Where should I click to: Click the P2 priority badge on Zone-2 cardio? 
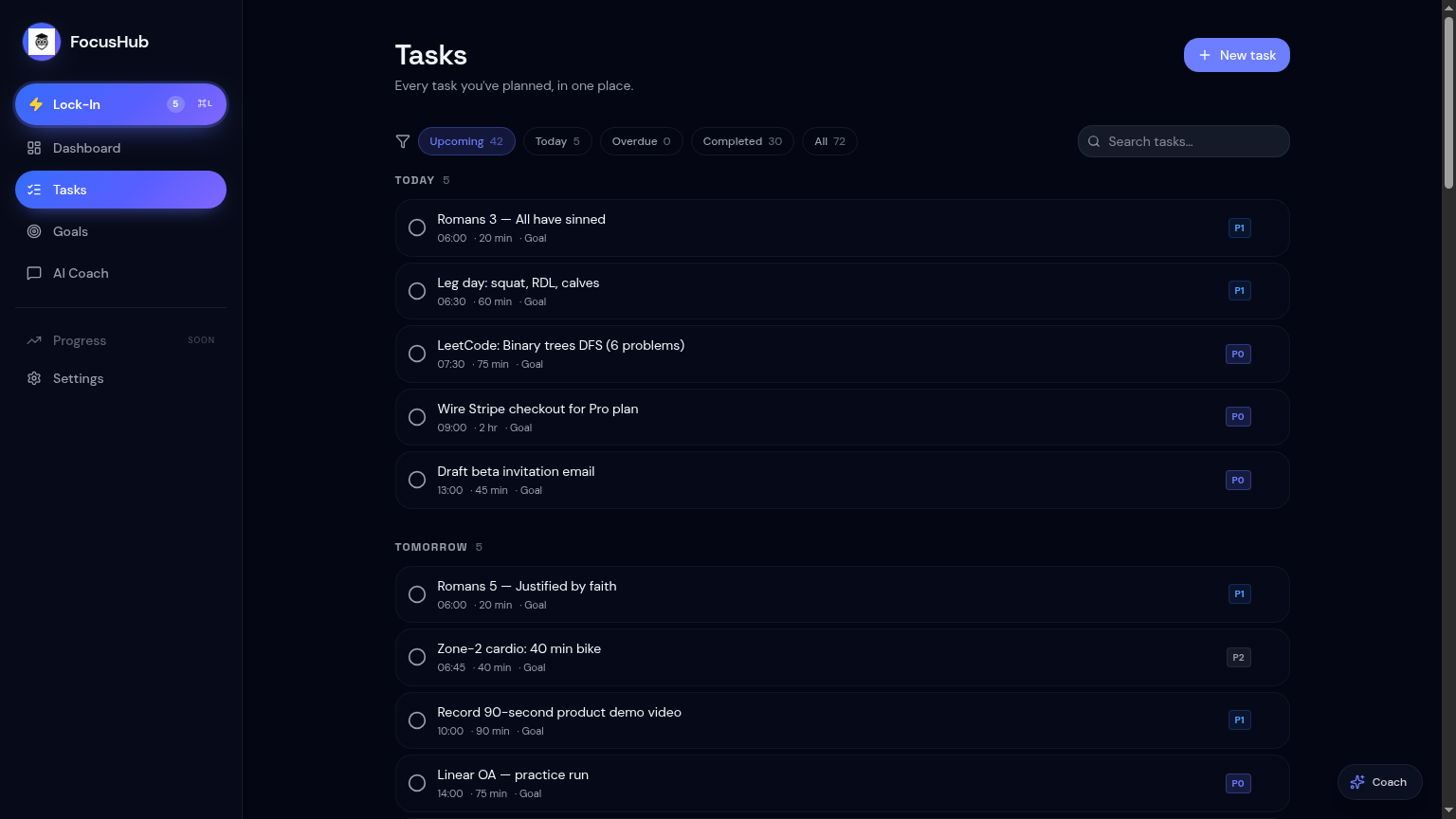1238,657
